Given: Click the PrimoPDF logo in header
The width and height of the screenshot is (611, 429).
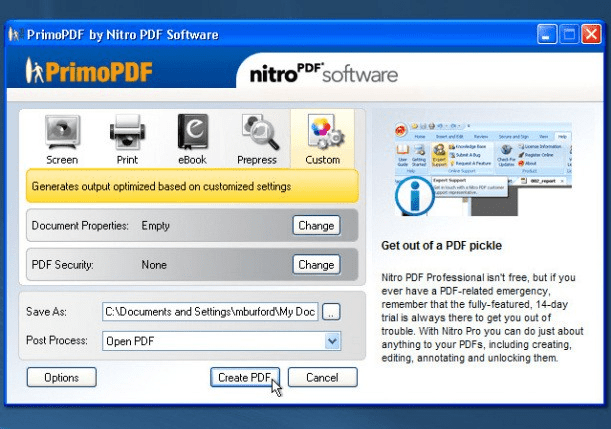Looking at the screenshot, I should click(89, 71).
